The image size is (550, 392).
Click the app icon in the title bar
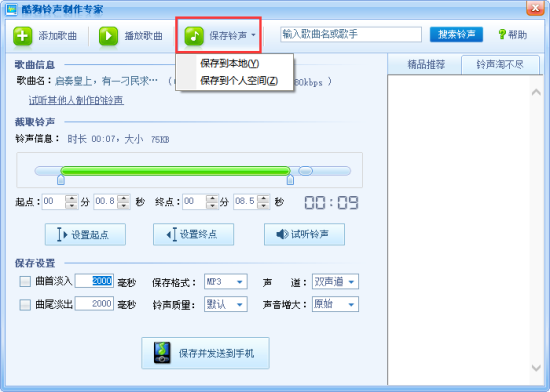tap(11, 9)
